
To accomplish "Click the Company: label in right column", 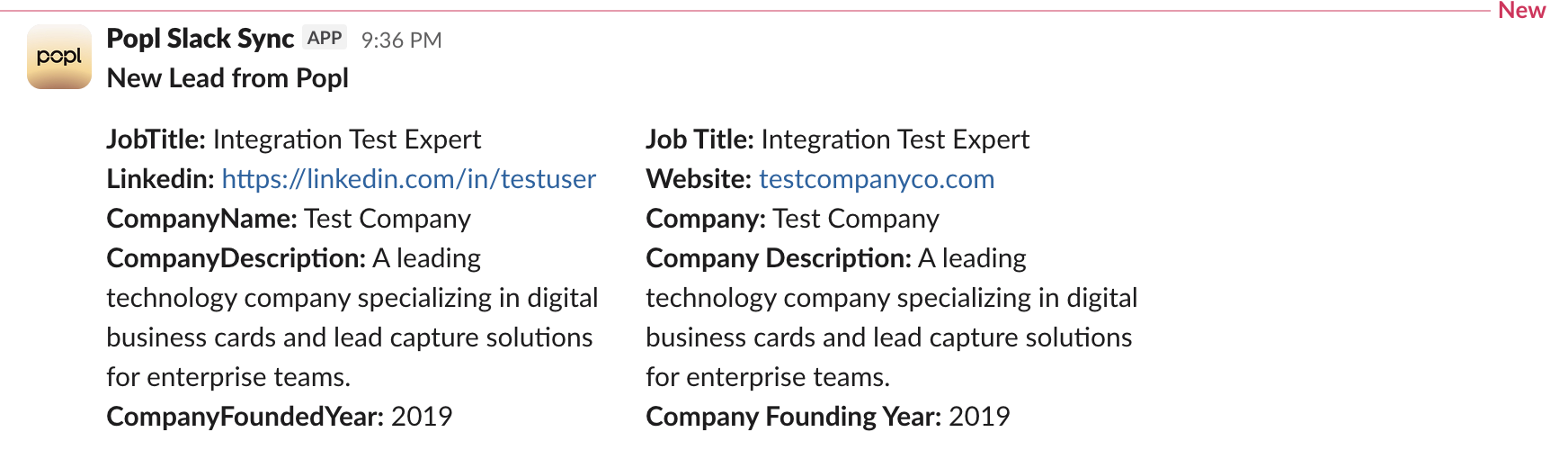I will [705, 219].
